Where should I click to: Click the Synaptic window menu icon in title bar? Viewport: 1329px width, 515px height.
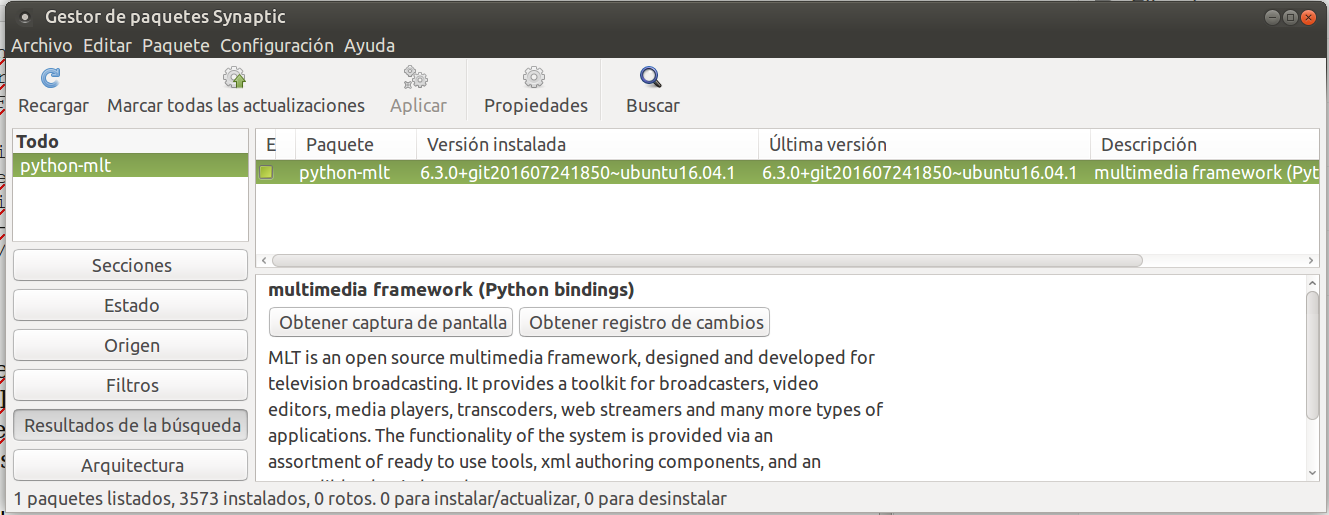coord(24,16)
